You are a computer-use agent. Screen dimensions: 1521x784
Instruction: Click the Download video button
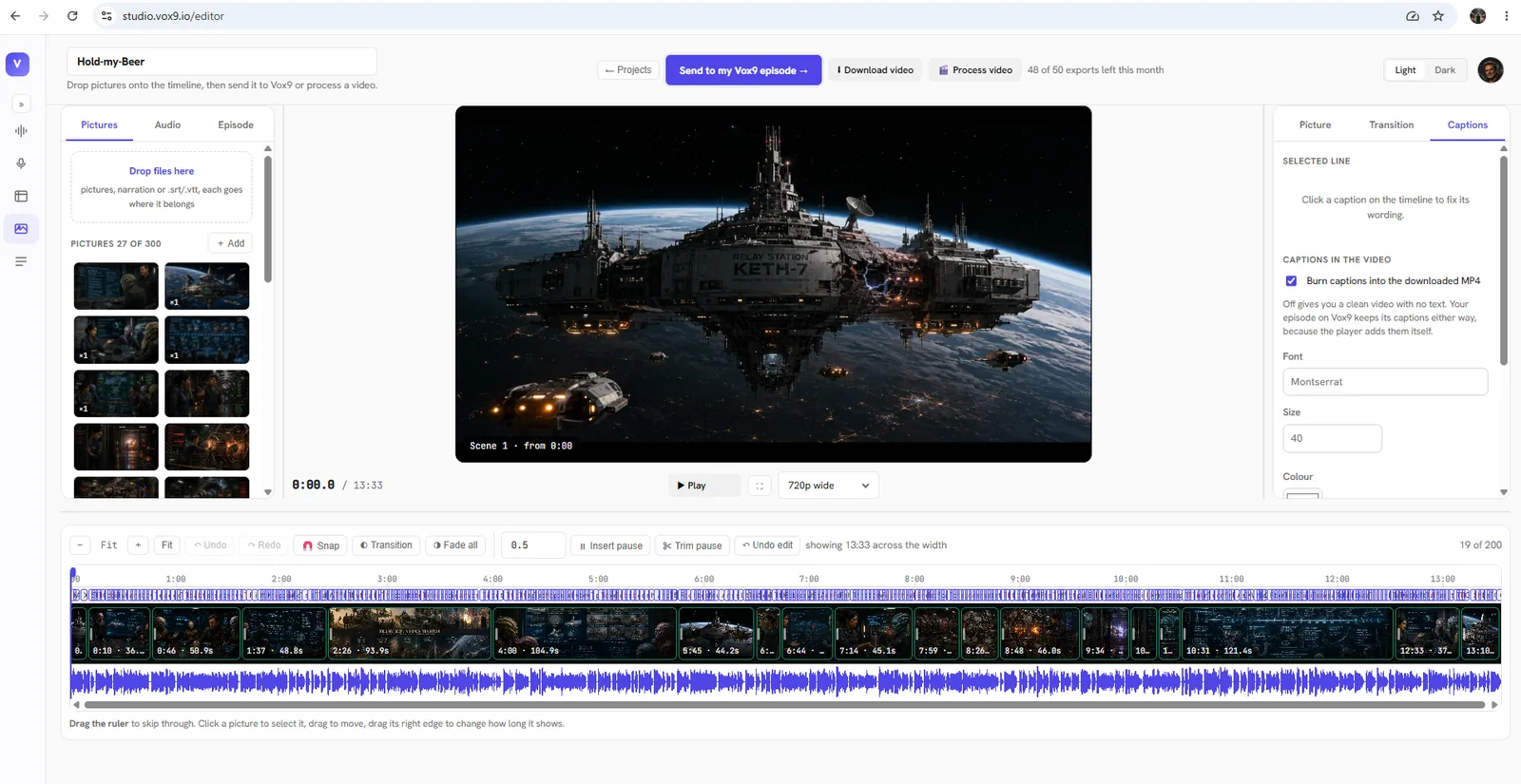pyautogui.click(x=876, y=70)
